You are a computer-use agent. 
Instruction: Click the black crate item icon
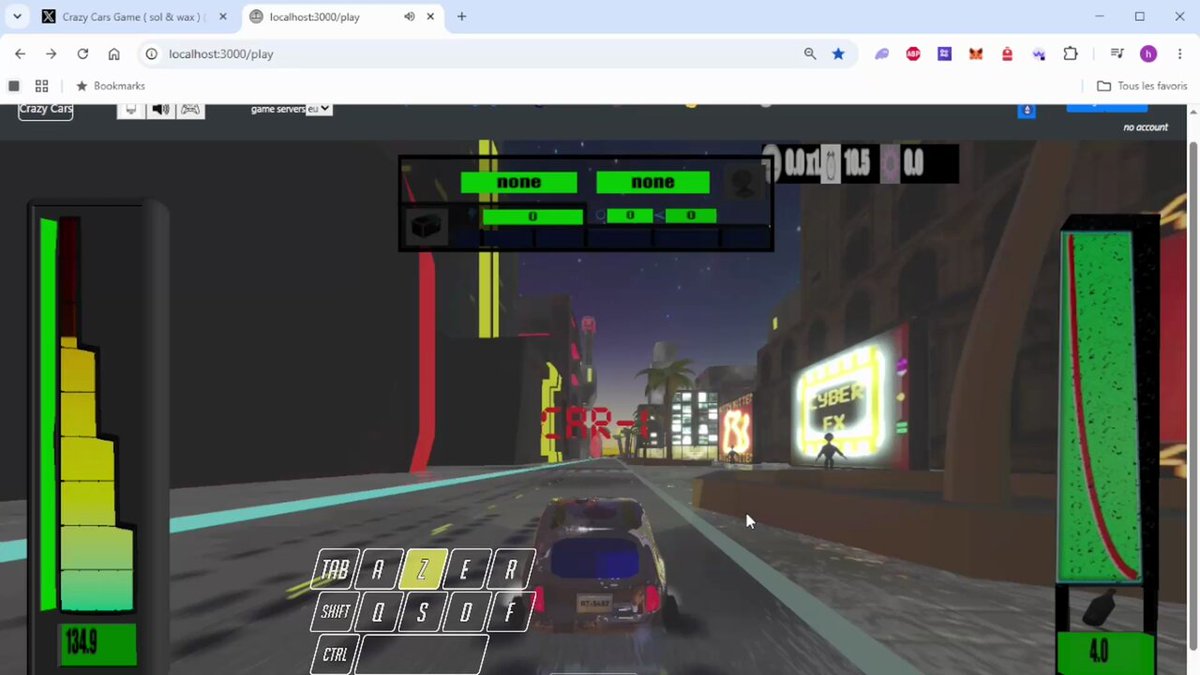(427, 226)
